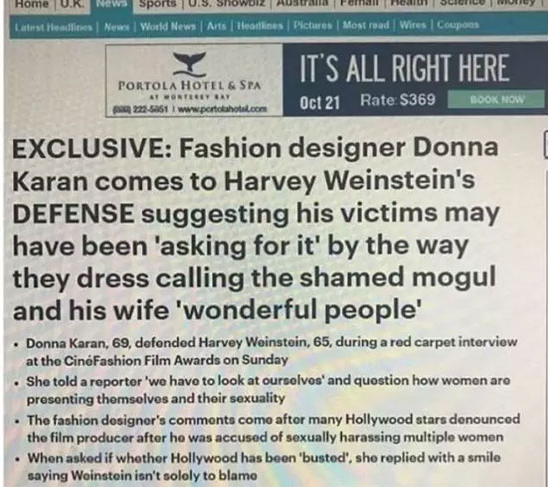Screen dimensions: 548x487
Task: Click the Coupons submenu link
Action: [x=458, y=25]
